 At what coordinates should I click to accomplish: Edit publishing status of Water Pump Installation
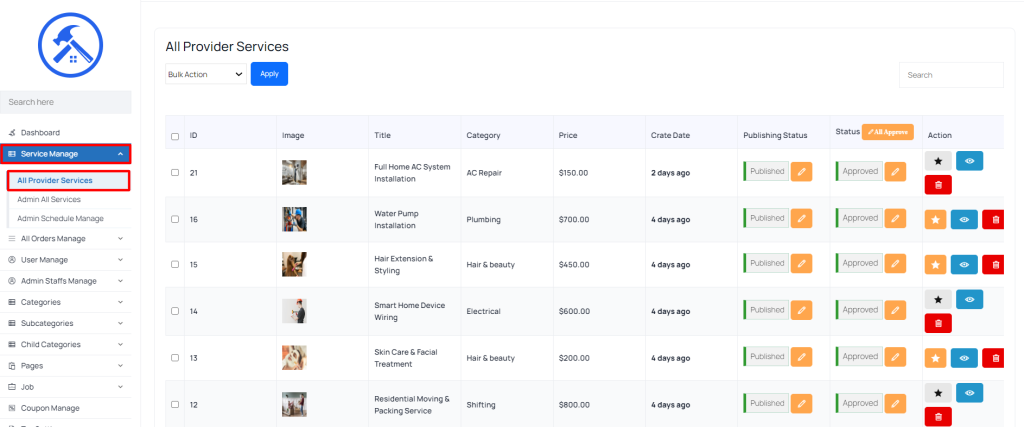(801, 219)
